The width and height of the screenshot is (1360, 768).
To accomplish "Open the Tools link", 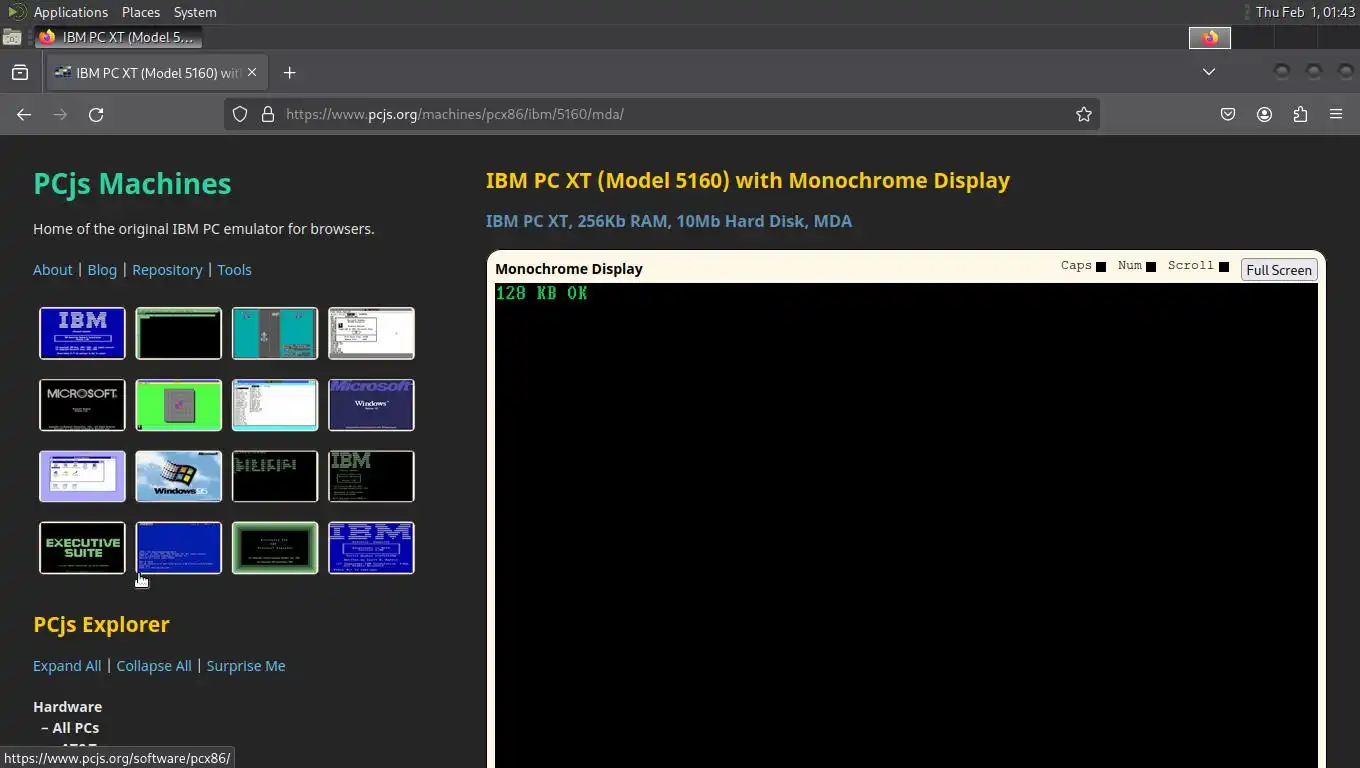I will click(234, 270).
